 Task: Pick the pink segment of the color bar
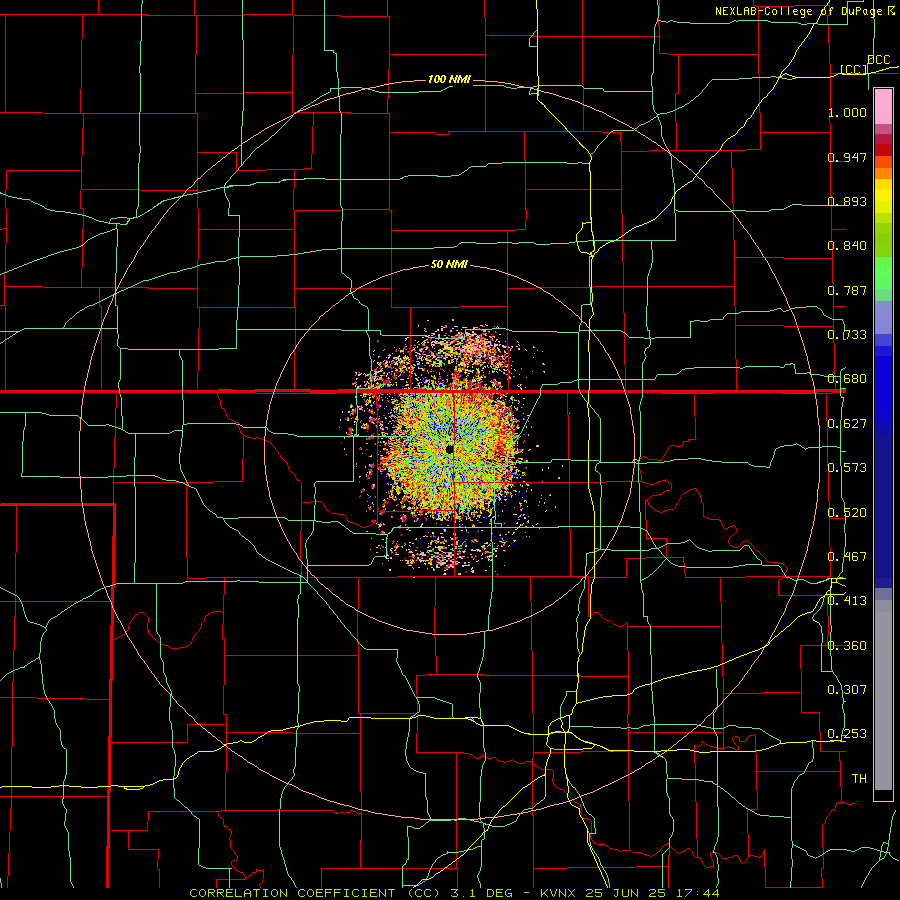(x=883, y=107)
